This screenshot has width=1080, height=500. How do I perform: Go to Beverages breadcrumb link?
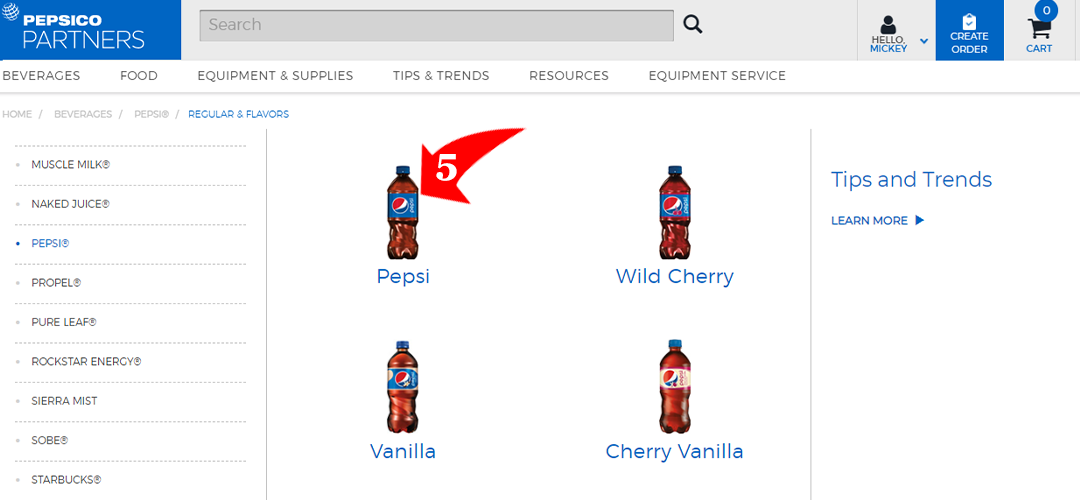click(x=83, y=114)
